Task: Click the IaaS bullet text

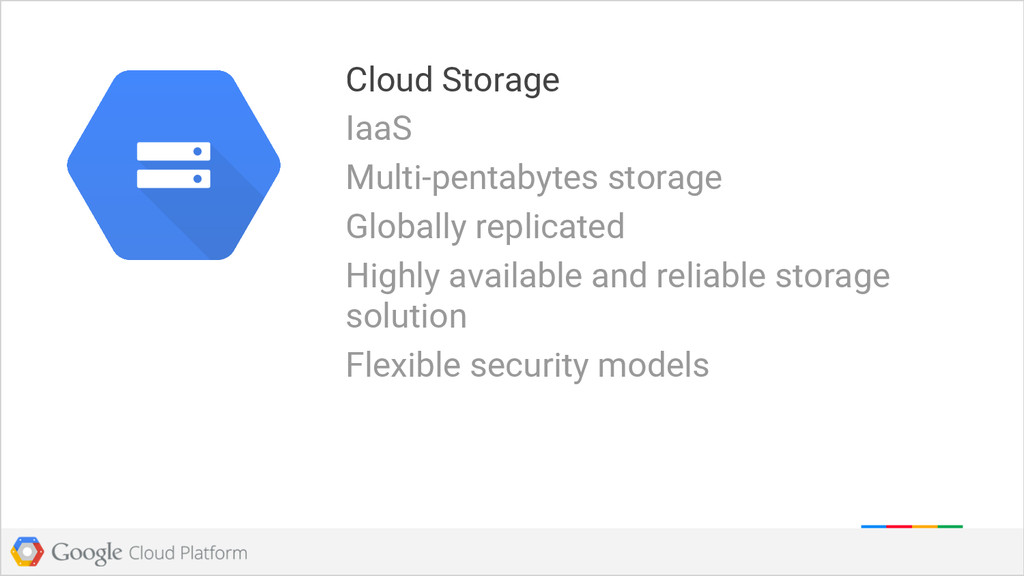Action: (x=379, y=129)
